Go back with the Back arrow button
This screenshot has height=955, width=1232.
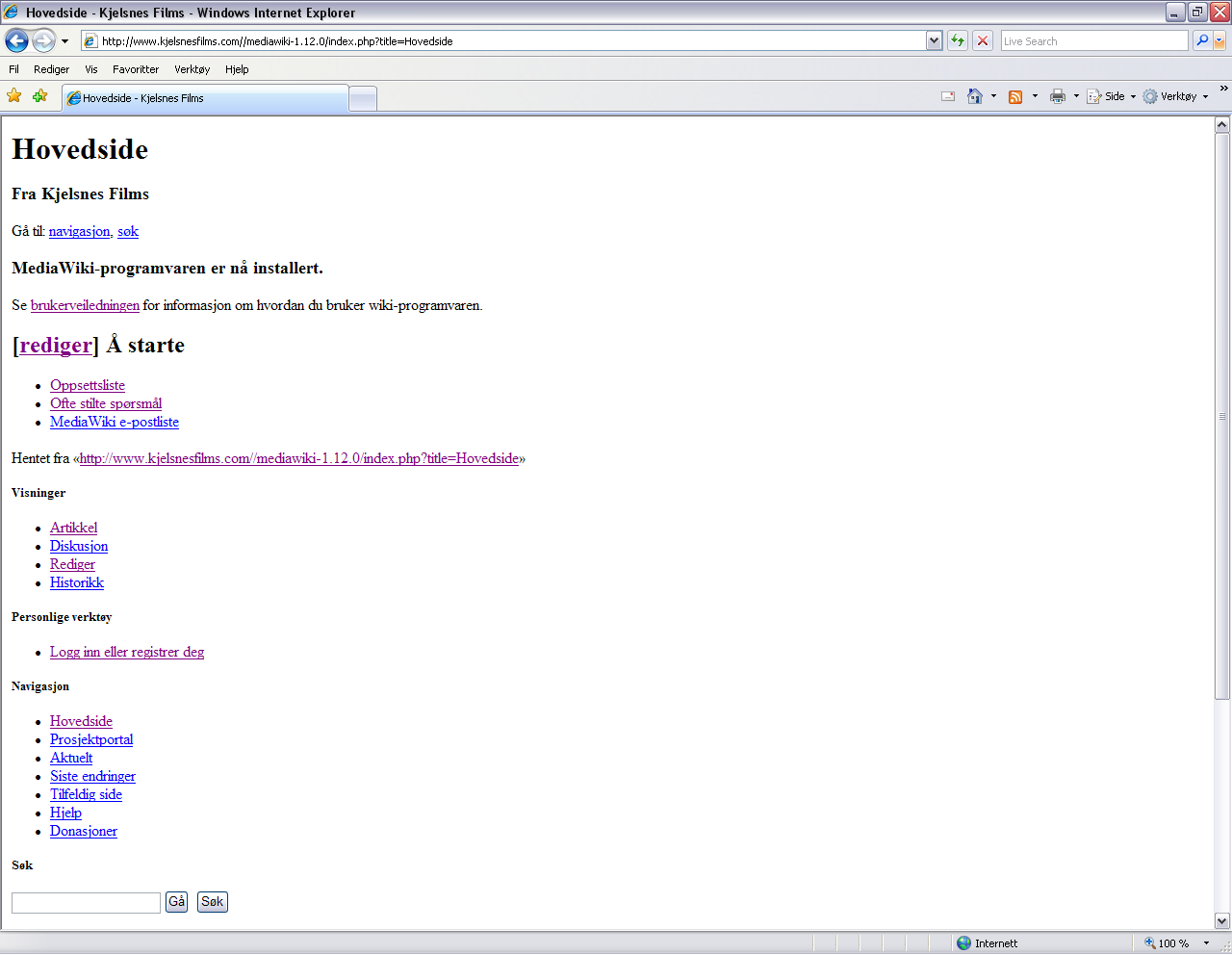[x=16, y=40]
